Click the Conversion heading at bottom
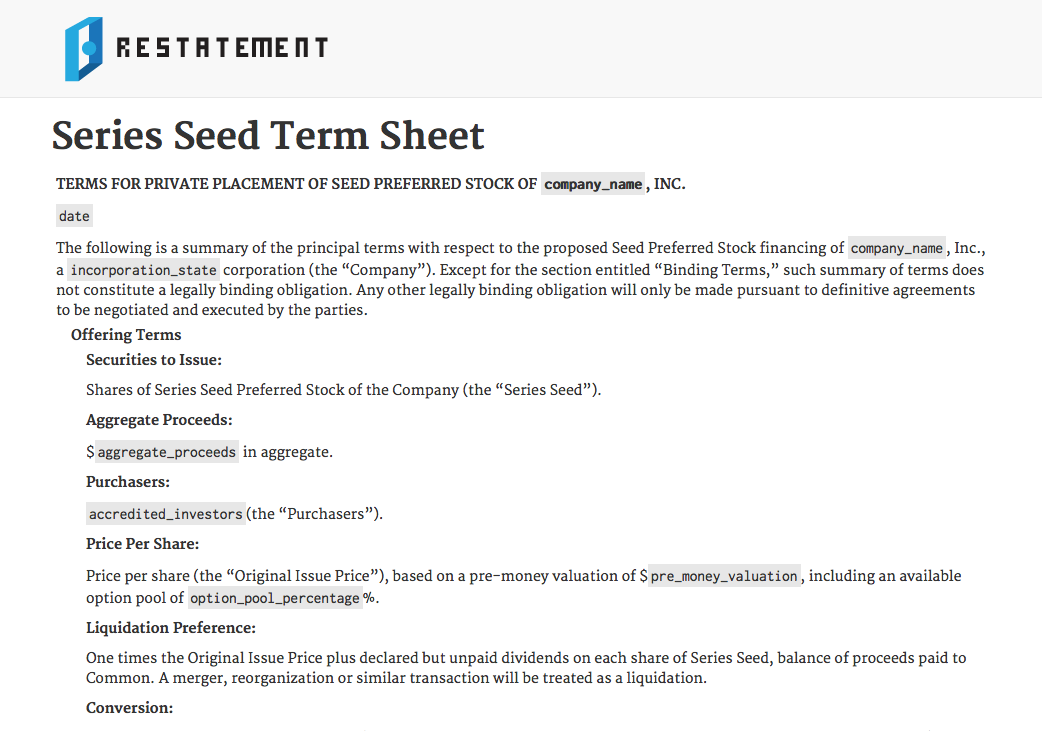The width and height of the screenshot is (1042, 731). tap(129, 708)
